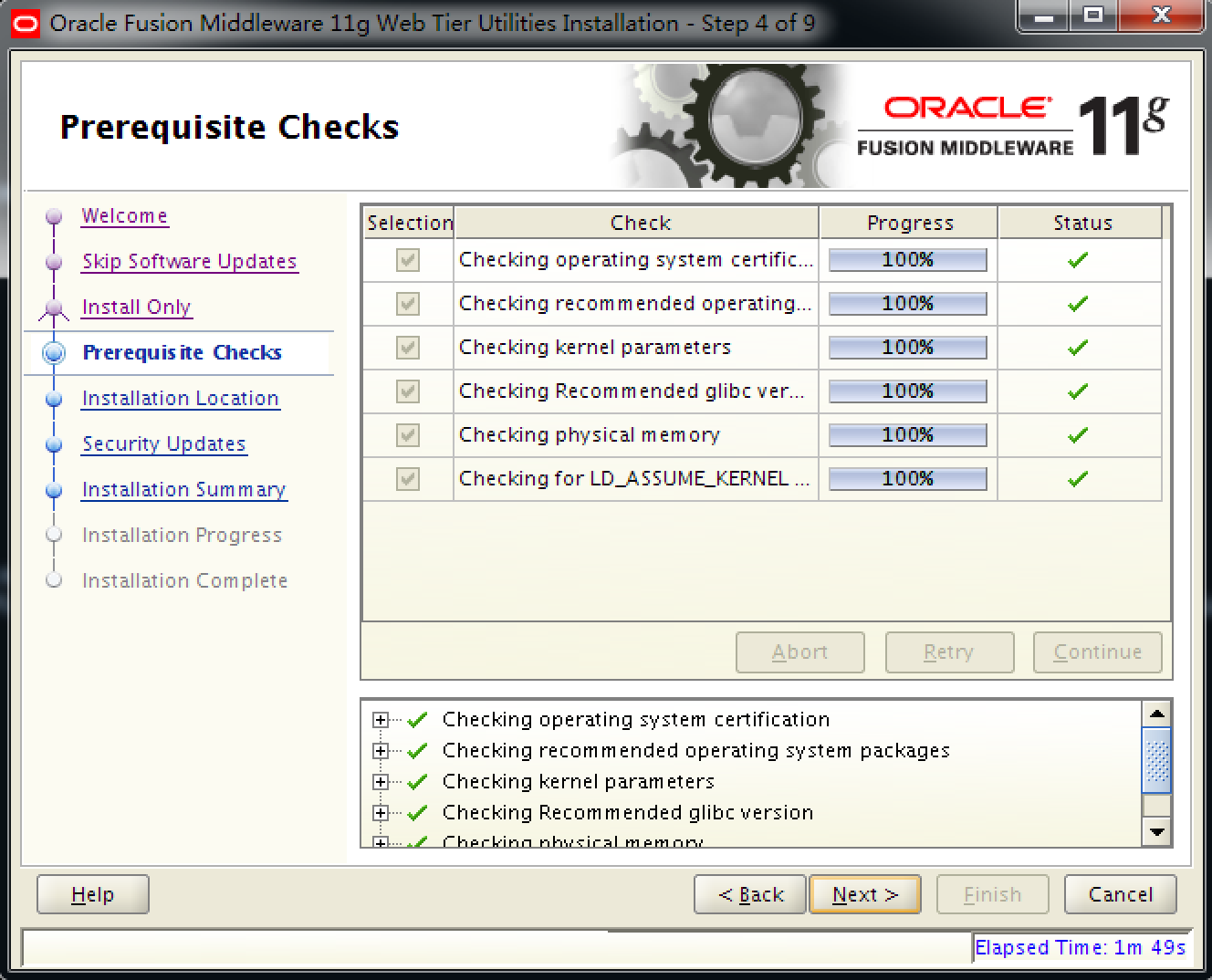This screenshot has height=980, width=1212.
Task: Click checkmark icon beside operating system certification tree node
Action: point(418,720)
